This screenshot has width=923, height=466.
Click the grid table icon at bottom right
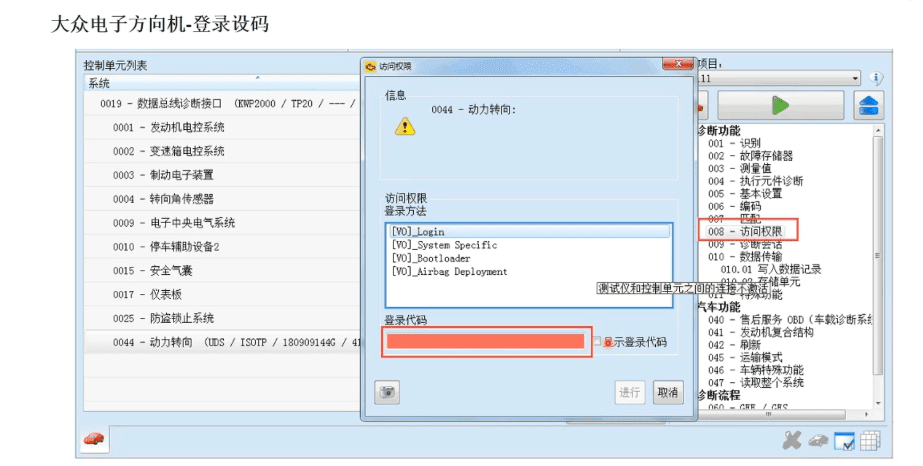(870, 440)
